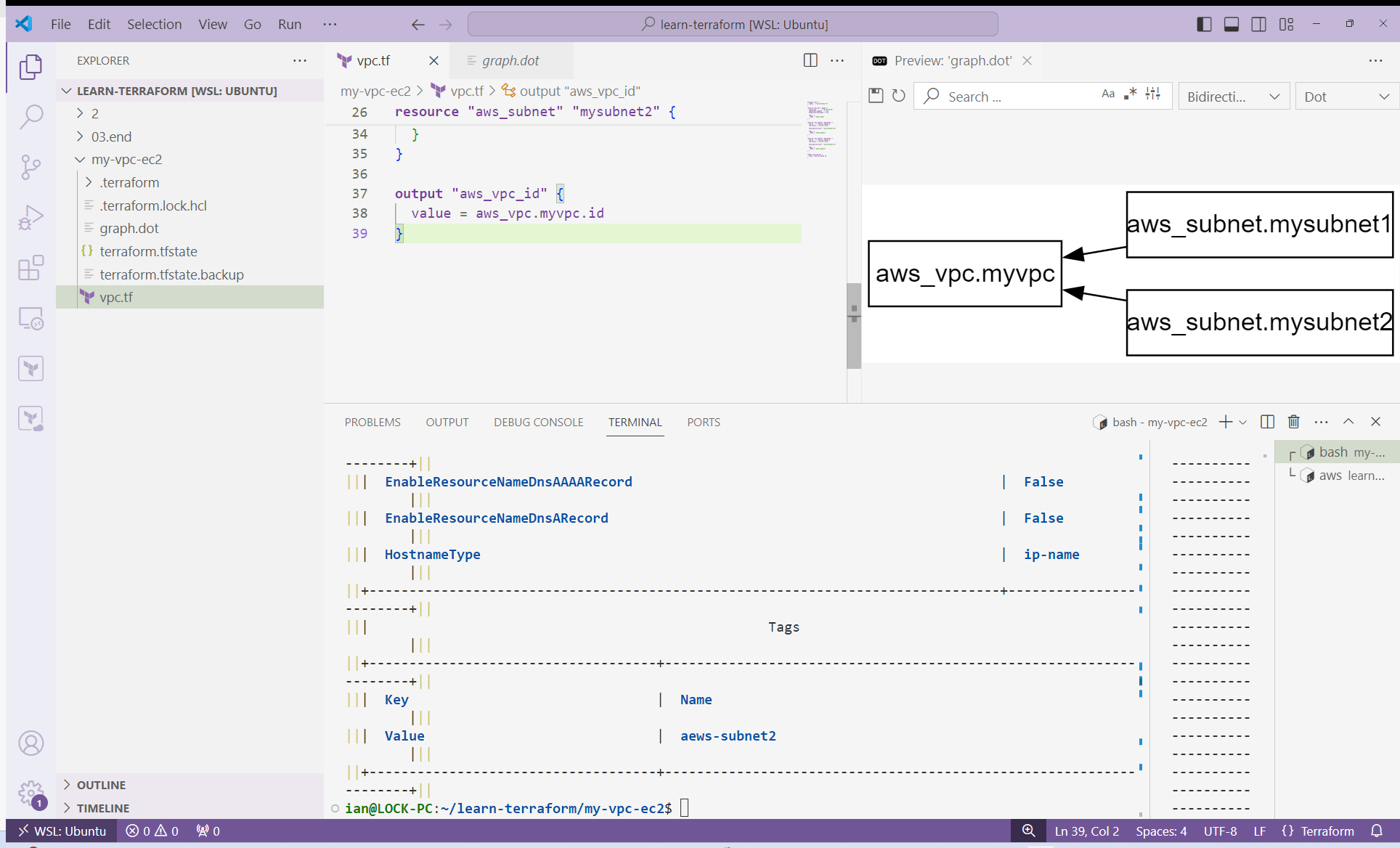Toggle match case in graph search
This screenshot has height=848, width=1400.
coord(1108,94)
